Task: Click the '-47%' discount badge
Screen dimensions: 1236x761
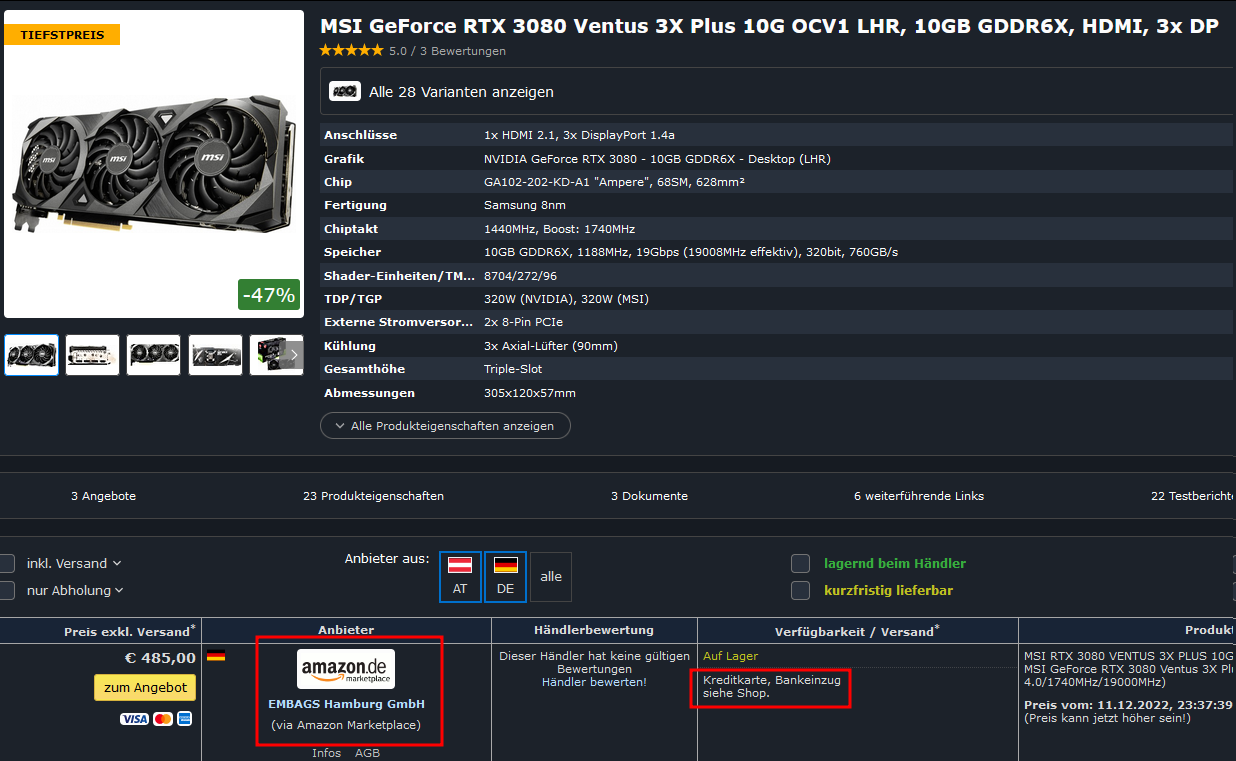Action: [x=269, y=295]
